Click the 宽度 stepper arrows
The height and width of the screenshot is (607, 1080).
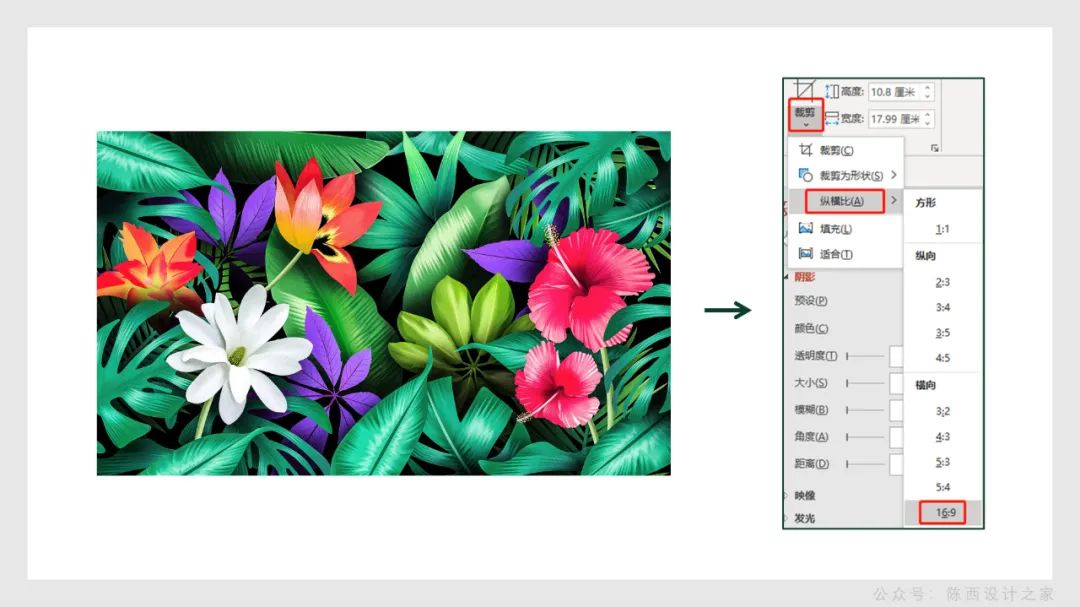(928, 119)
